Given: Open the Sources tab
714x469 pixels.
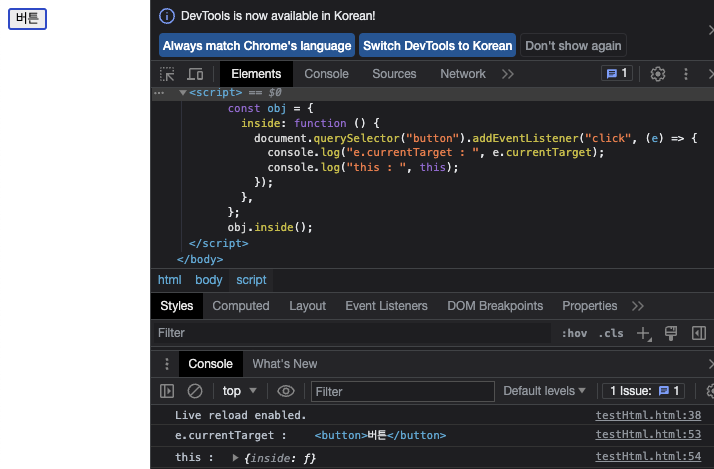Looking at the screenshot, I should tap(394, 74).
